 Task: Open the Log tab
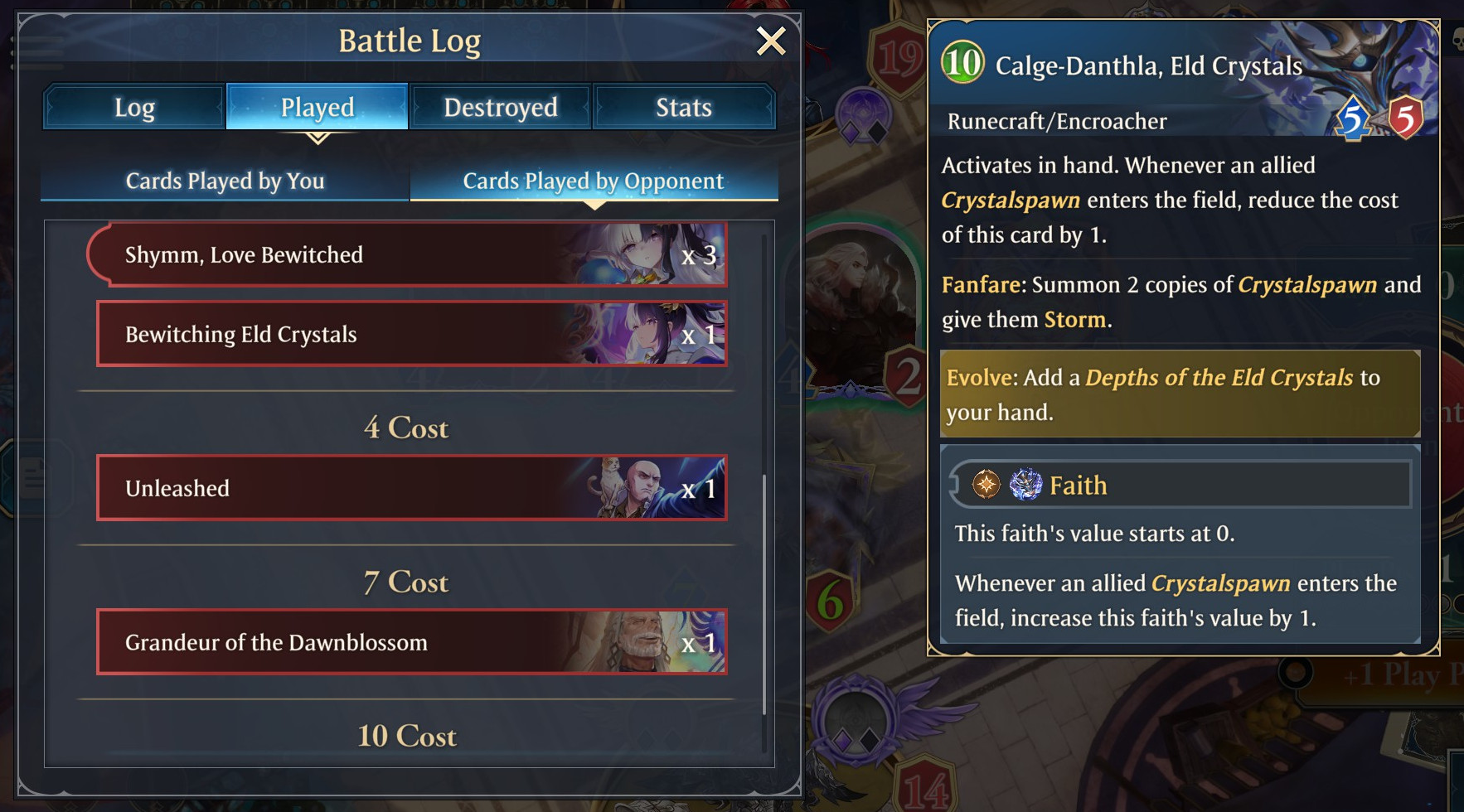click(x=134, y=107)
